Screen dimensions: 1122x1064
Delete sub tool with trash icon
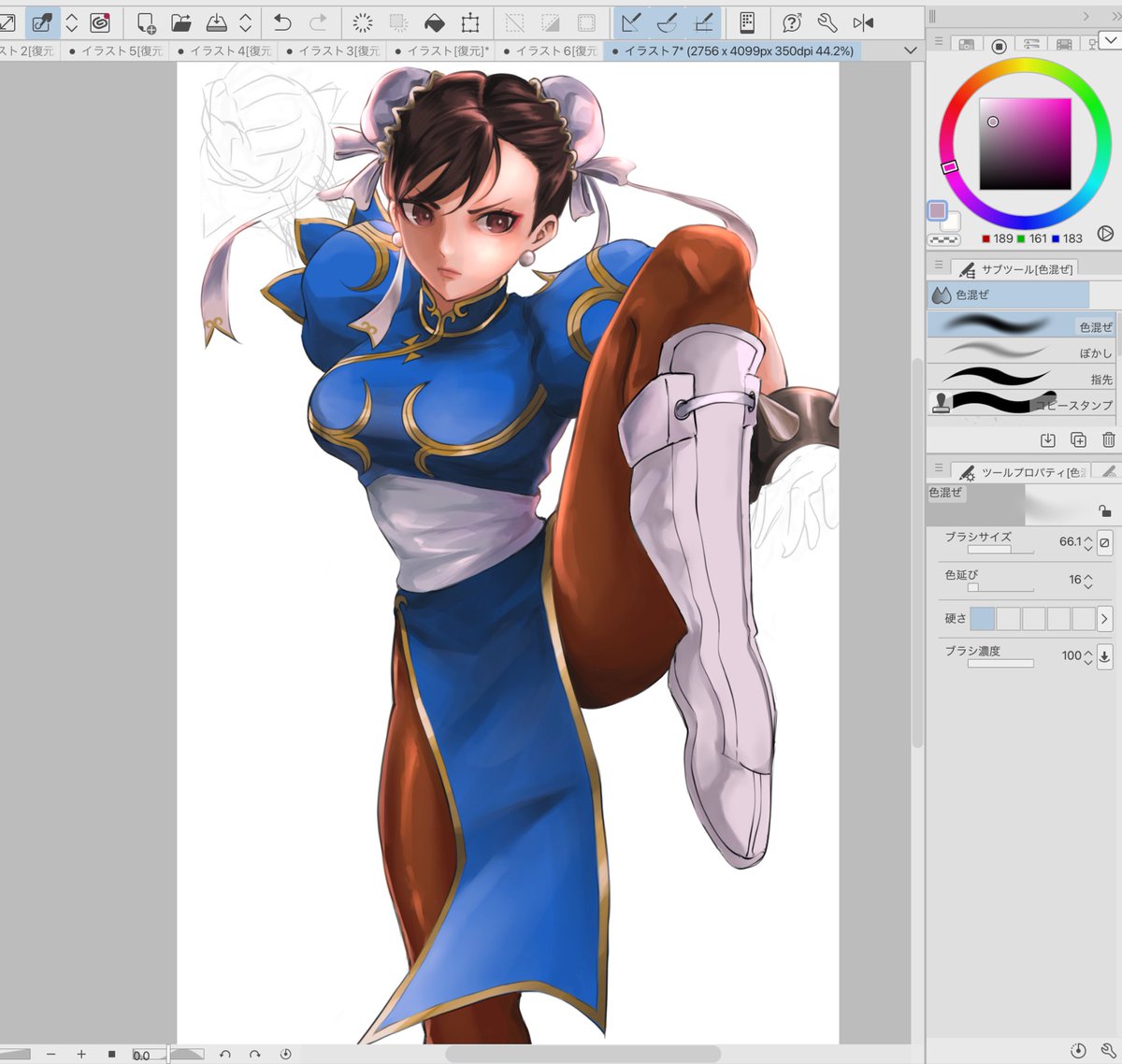click(1108, 439)
